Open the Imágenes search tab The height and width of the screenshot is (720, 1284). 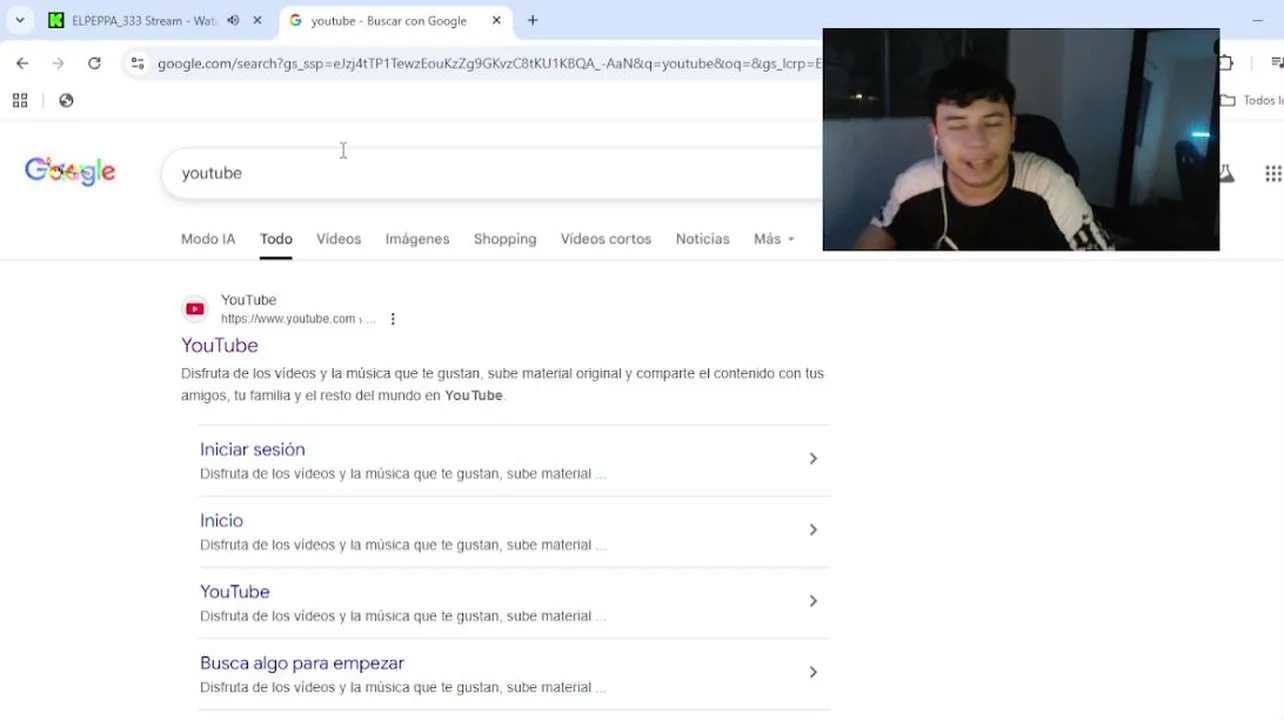coord(417,239)
